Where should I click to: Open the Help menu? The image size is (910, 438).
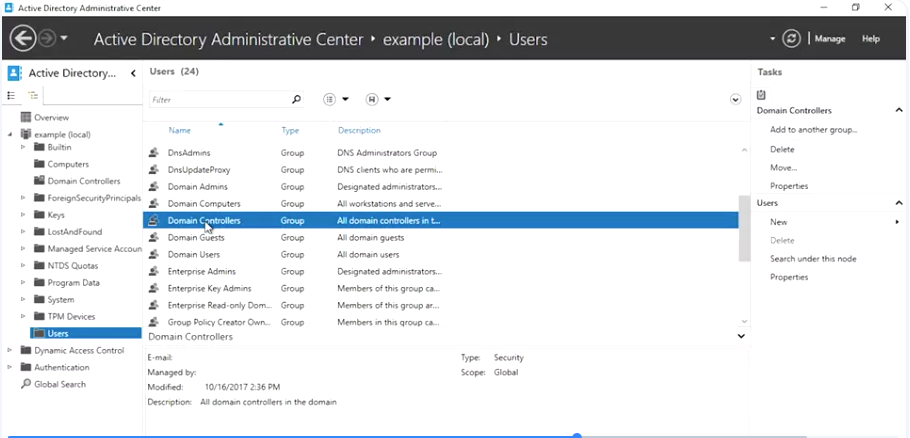coord(871,39)
